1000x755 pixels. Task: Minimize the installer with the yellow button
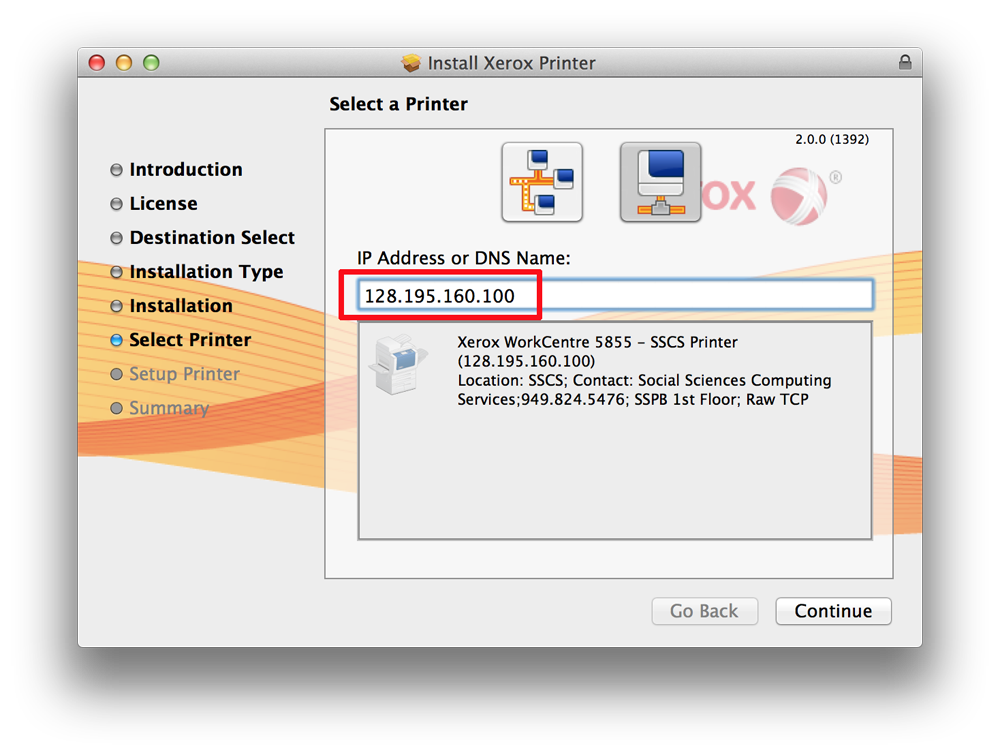[x=124, y=63]
